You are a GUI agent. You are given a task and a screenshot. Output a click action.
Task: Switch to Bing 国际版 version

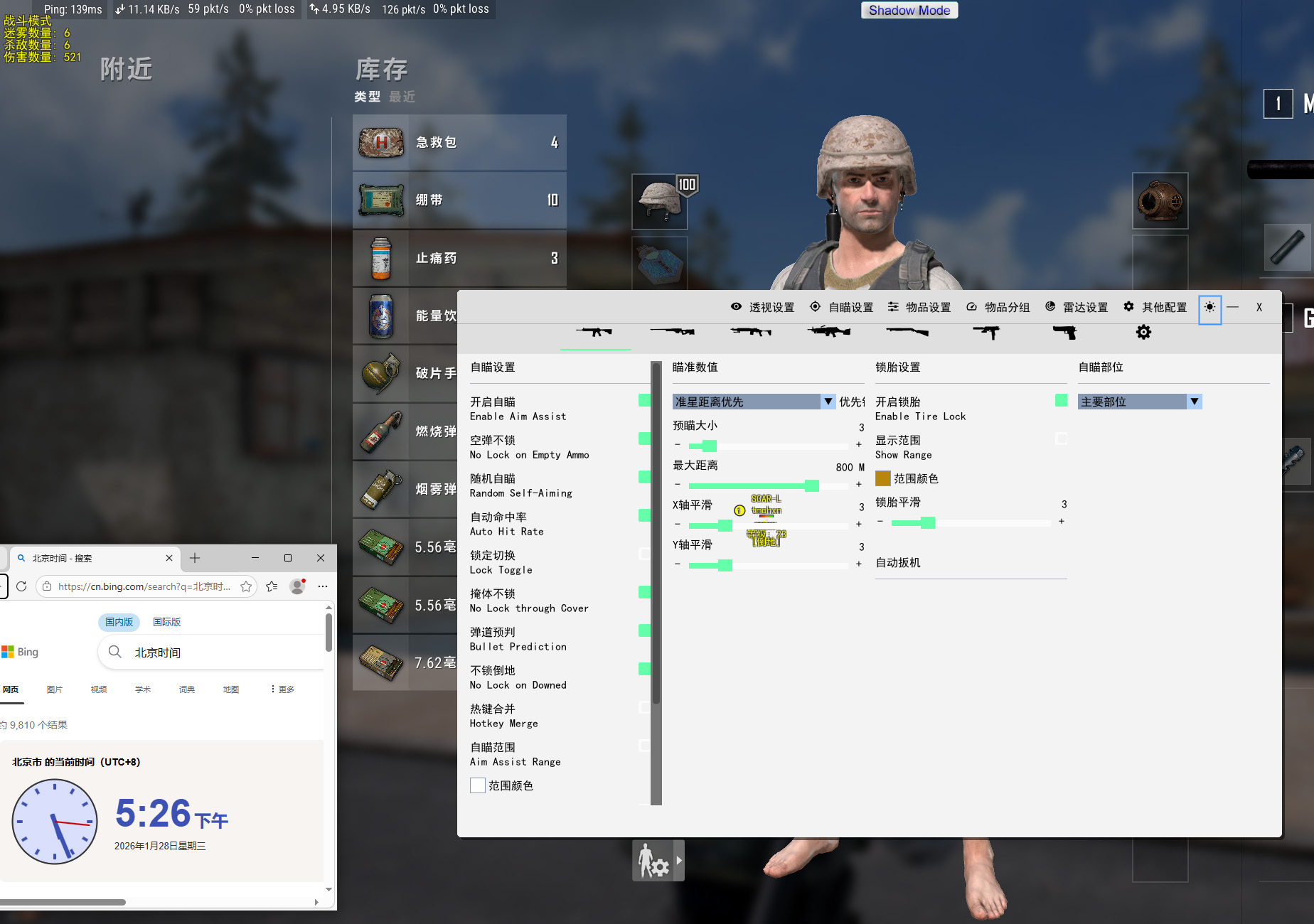(x=167, y=622)
